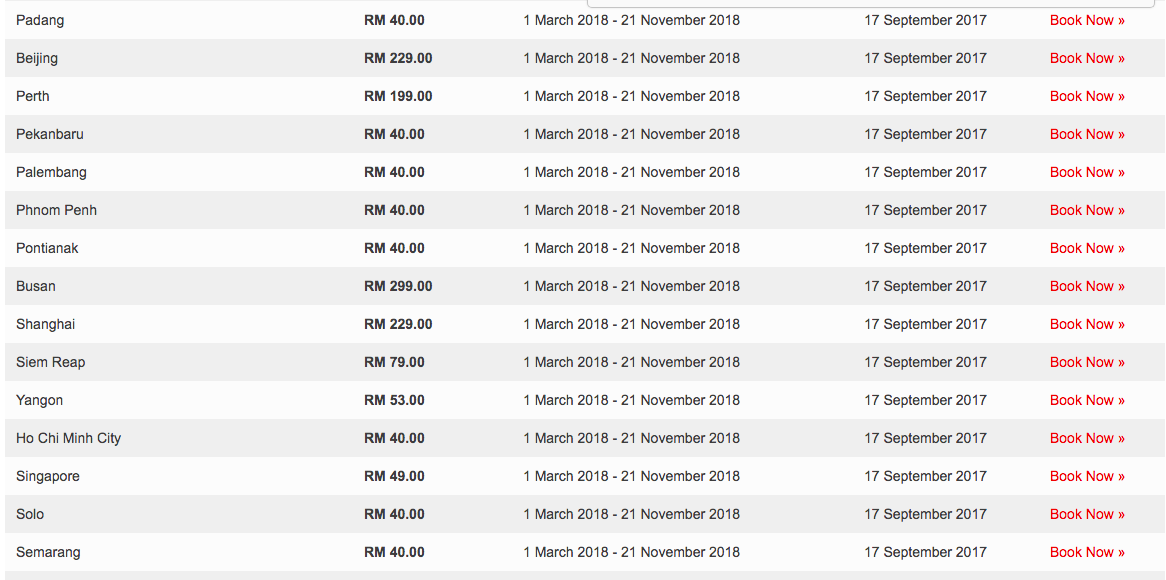Open Book Now link for Yangon
The width and height of the screenshot is (1166, 580).
click(x=1086, y=400)
